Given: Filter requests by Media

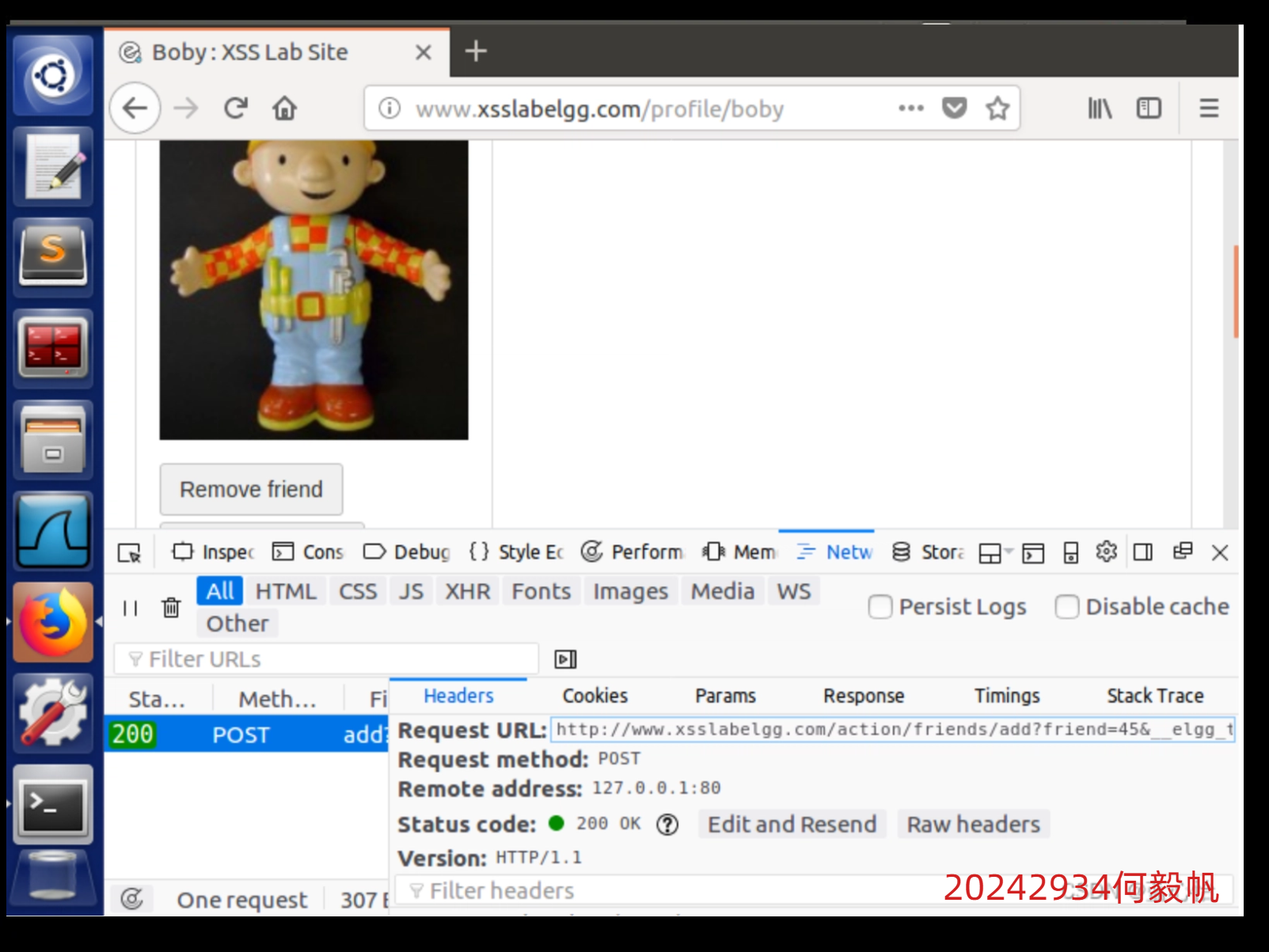Looking at the screenshot, I should 723,591.
